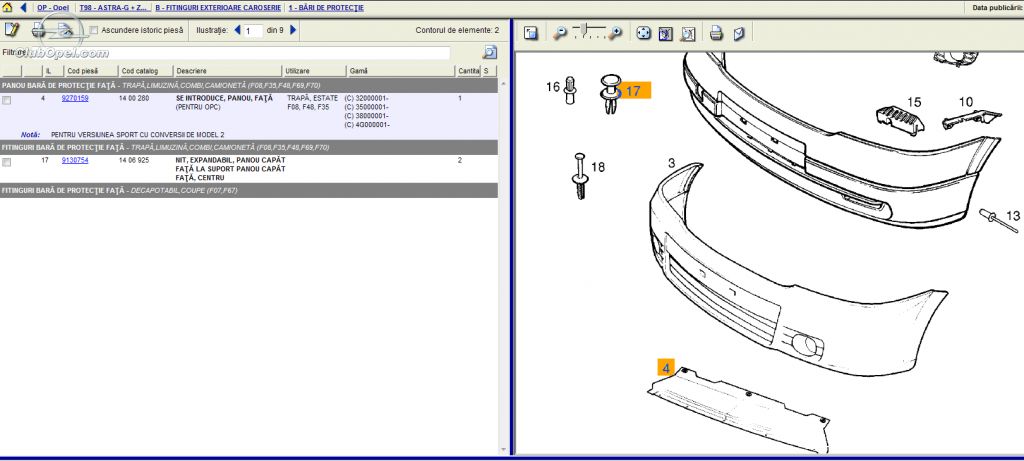This screenshot has width=1024, height=461.
Task: Click description SE INTRODUCE, PANOU, FAŢĂ
Action: pyautogui.click(x=224, y=98)
